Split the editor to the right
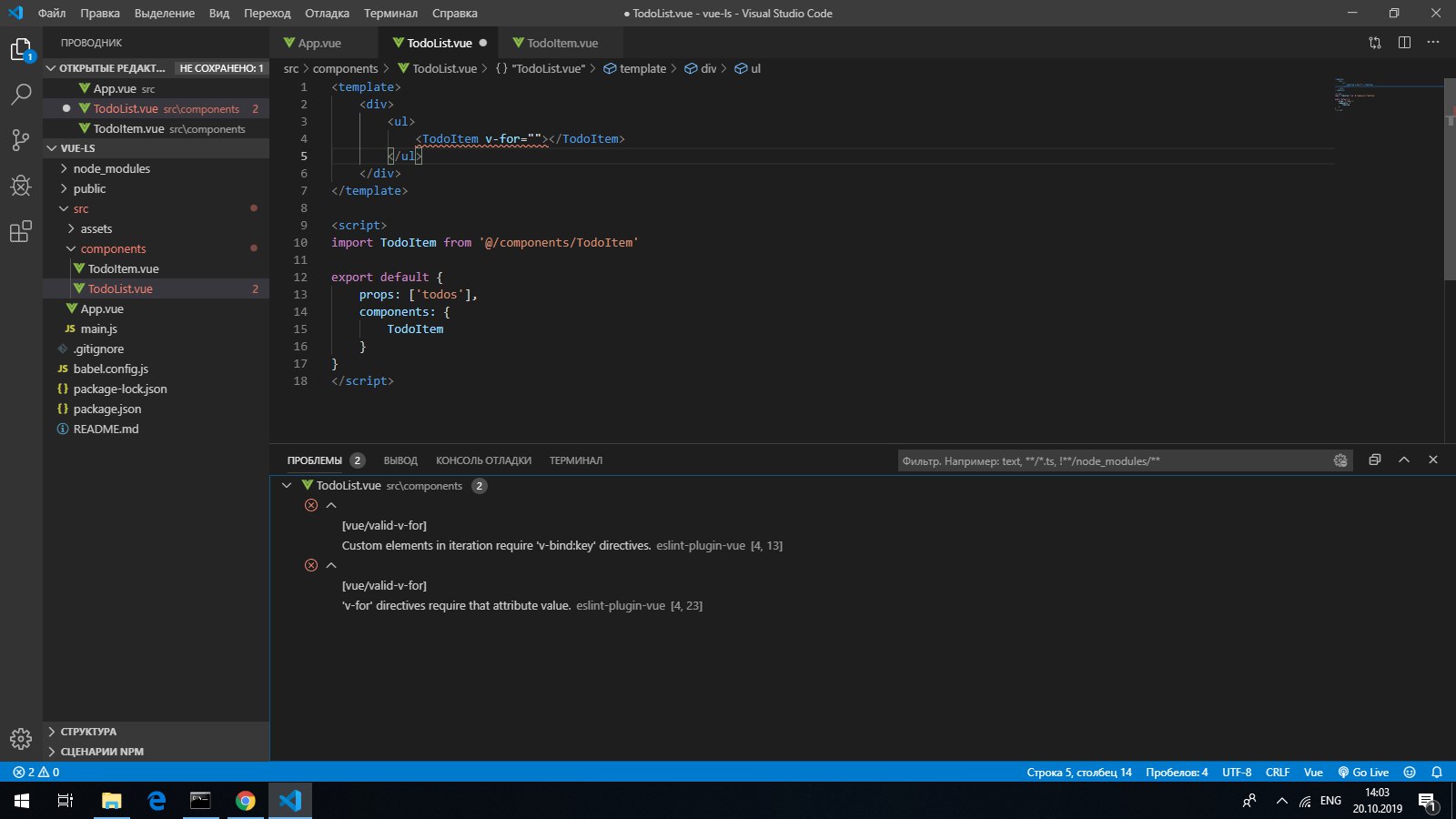The image size is (1456, 819). tap(1404, 43)
